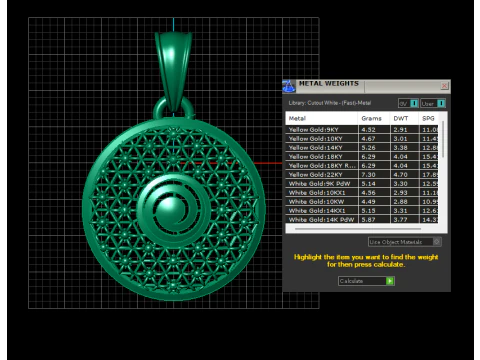480x360 pixels.
Task: Open the library selector dropdown next to User
Action: [409, 103]
